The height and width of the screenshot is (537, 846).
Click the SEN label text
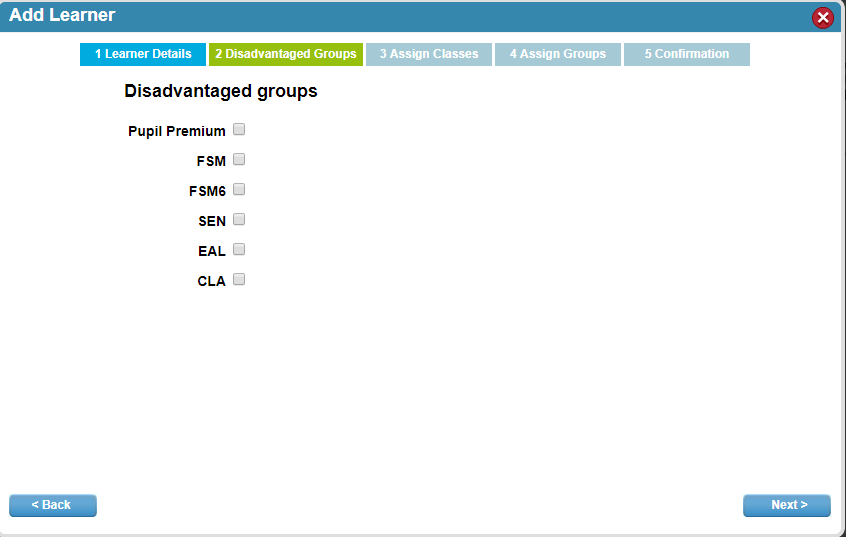click(212, 221)
